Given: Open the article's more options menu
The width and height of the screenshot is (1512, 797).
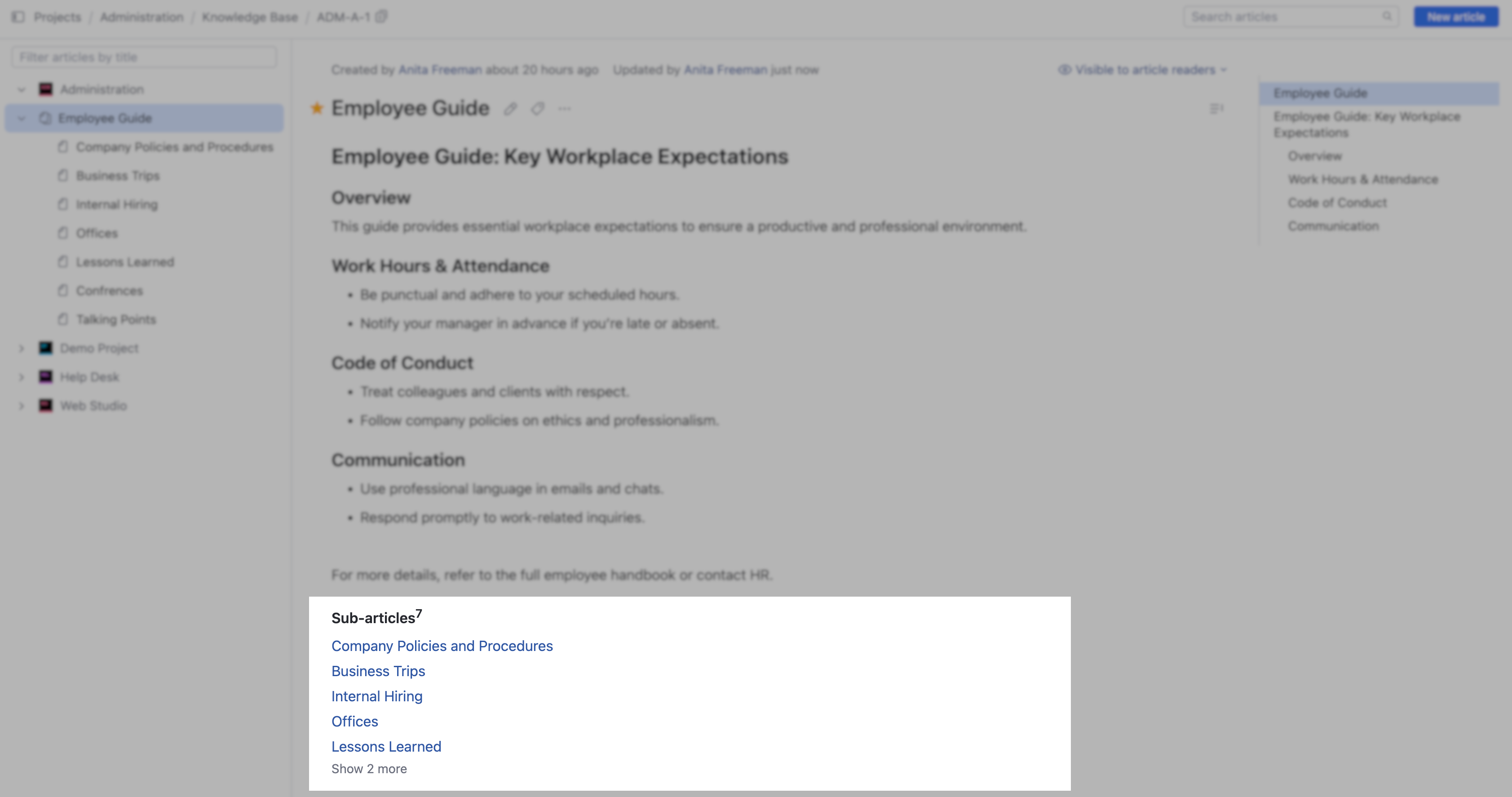Looking at the screenshot, I should (x=564, y=109).
